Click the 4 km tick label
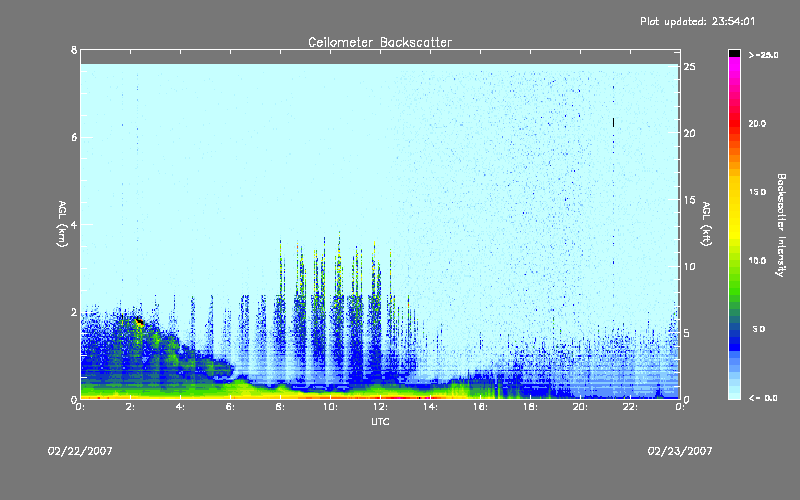Image resolution: width=800 pixels, height=500 pixels. coord(74,224)
